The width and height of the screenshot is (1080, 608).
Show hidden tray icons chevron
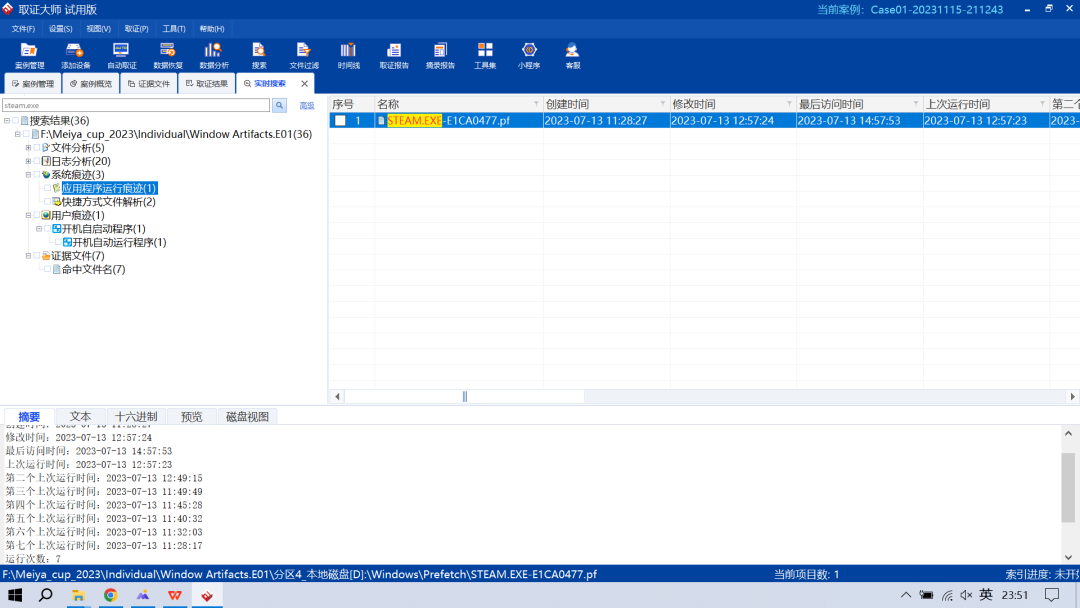tap(906, 596)
